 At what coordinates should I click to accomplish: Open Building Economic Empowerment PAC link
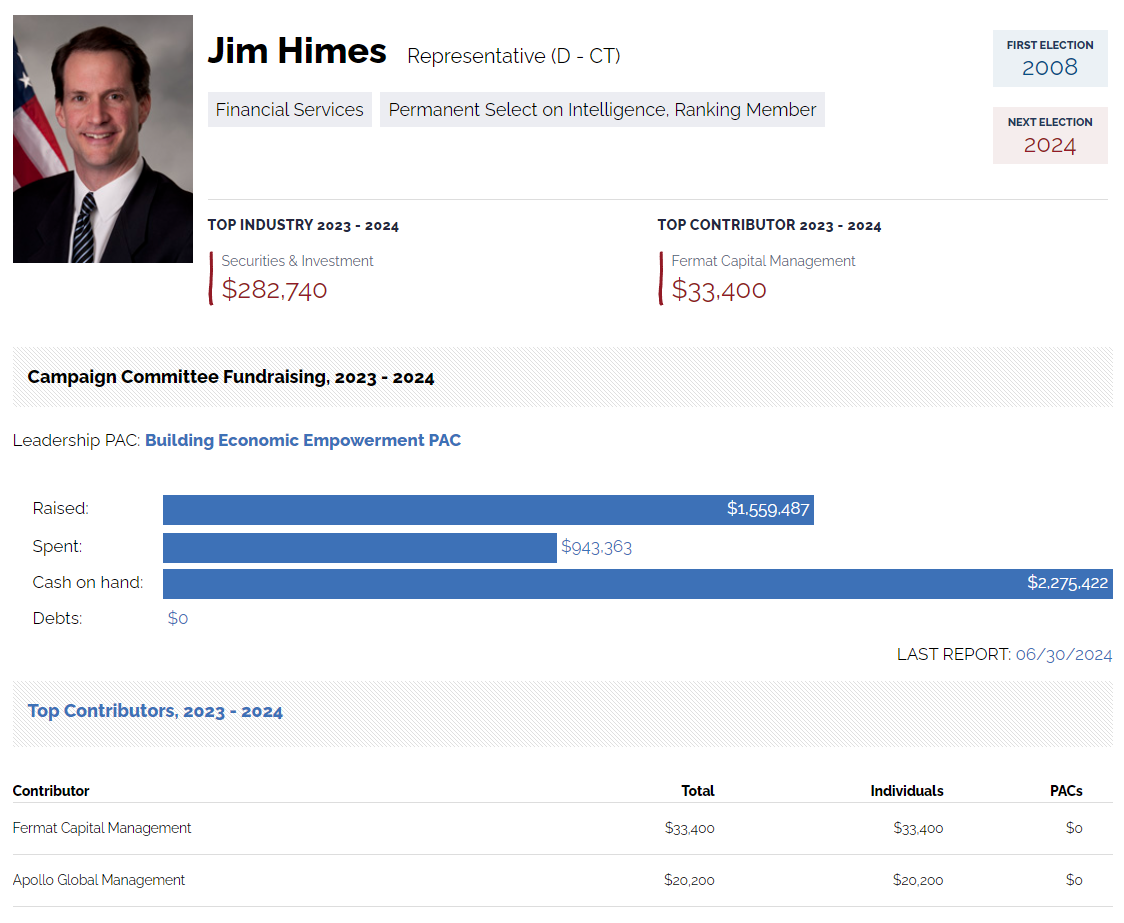coord(303,440)
